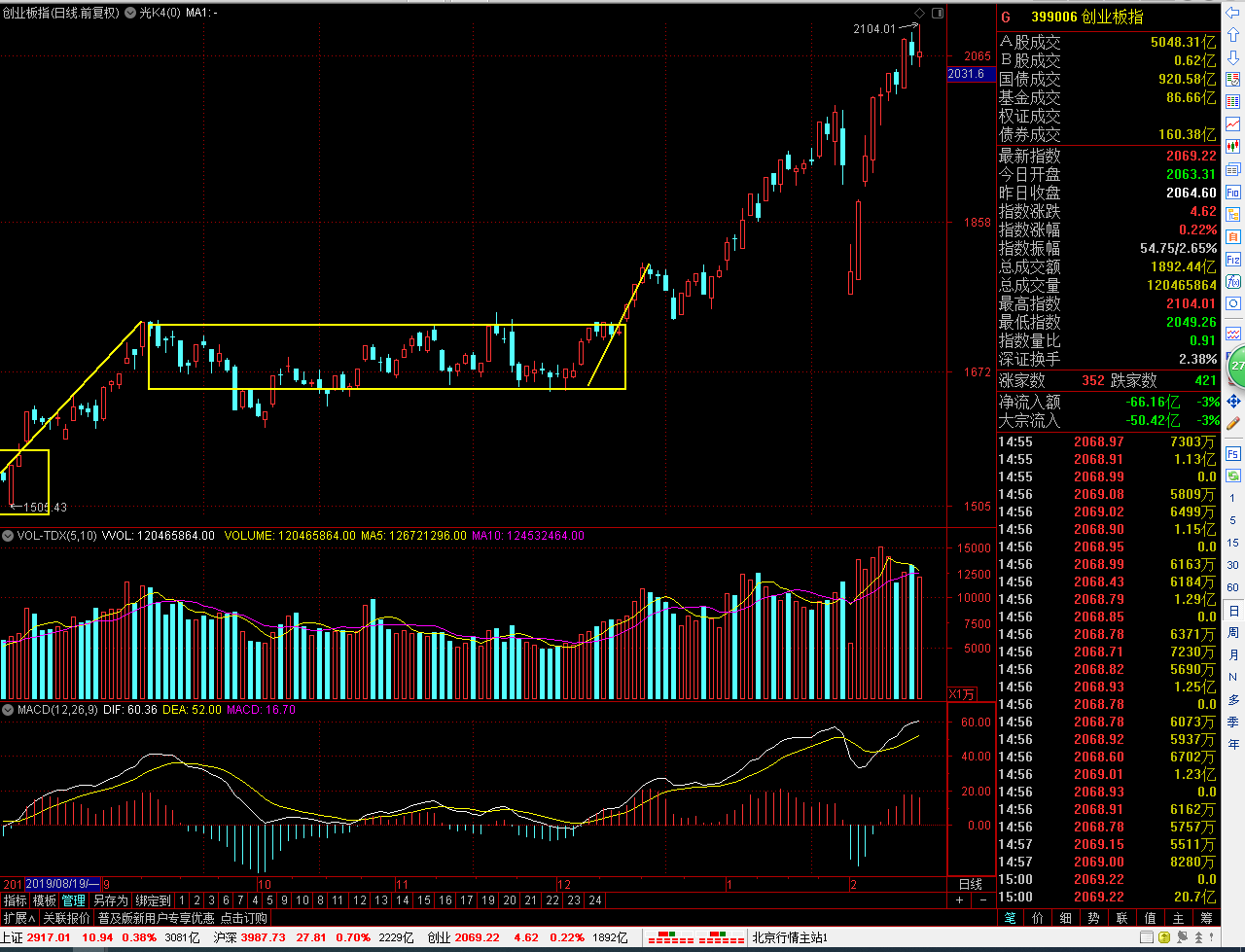Open the 日线 period selector

[x=971, y=884]
